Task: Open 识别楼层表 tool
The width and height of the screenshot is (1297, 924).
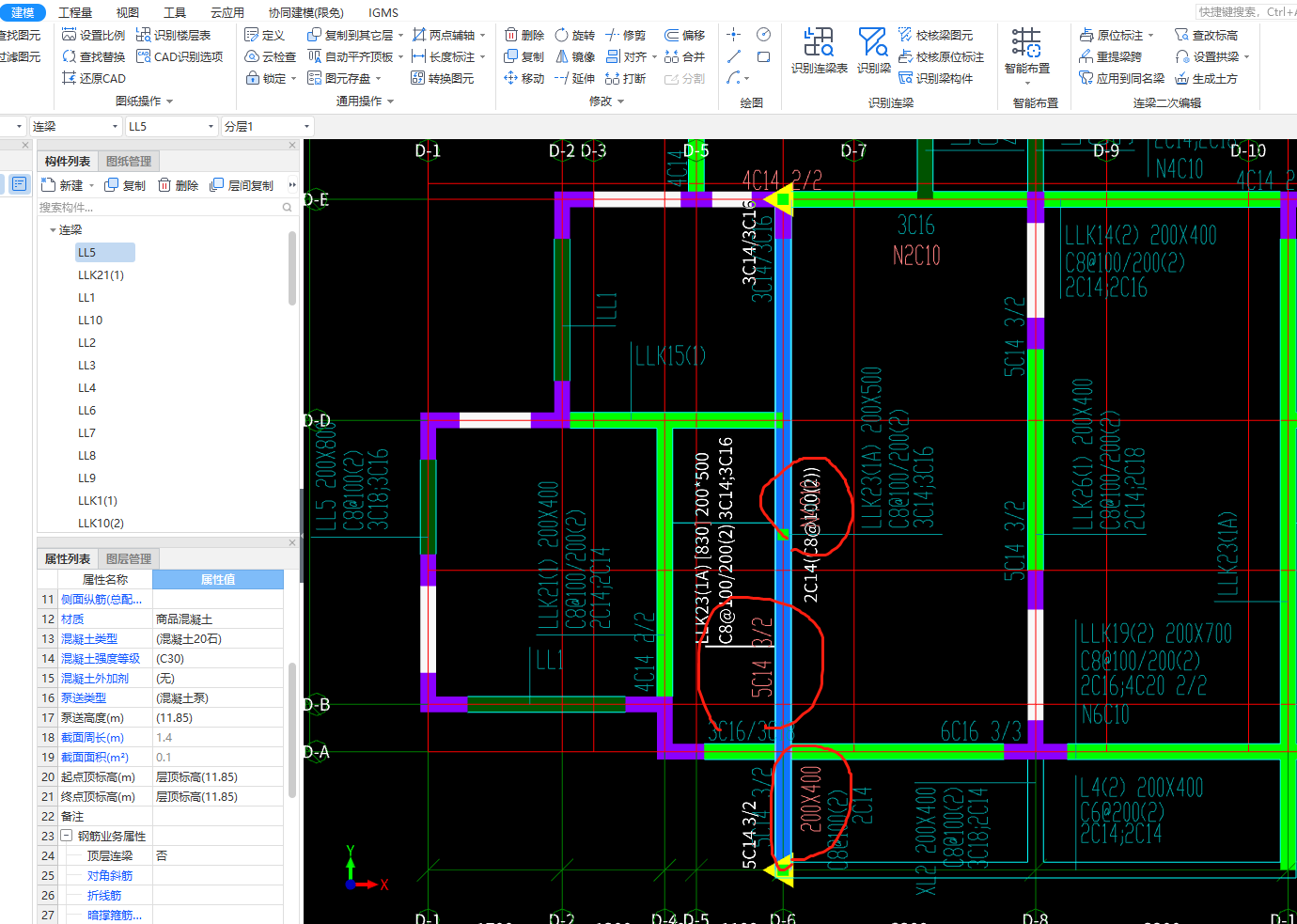Action: pos(173,35)
